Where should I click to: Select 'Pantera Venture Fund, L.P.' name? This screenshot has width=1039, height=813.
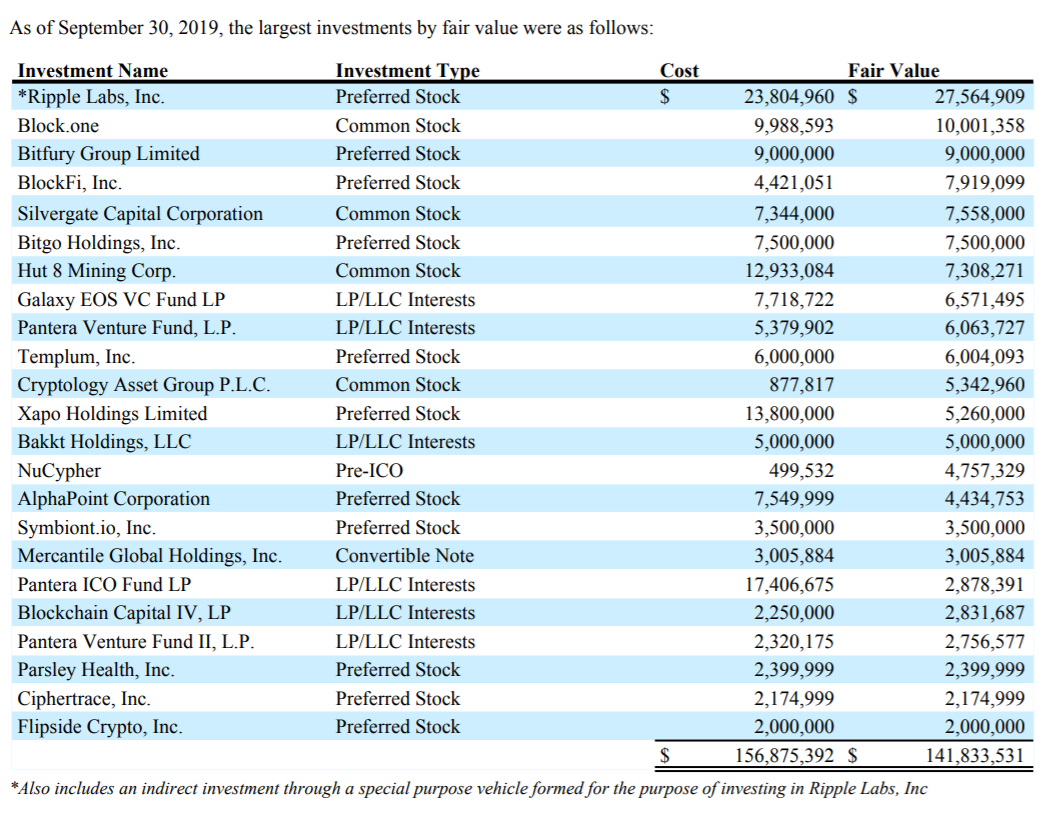click(127, 328)
